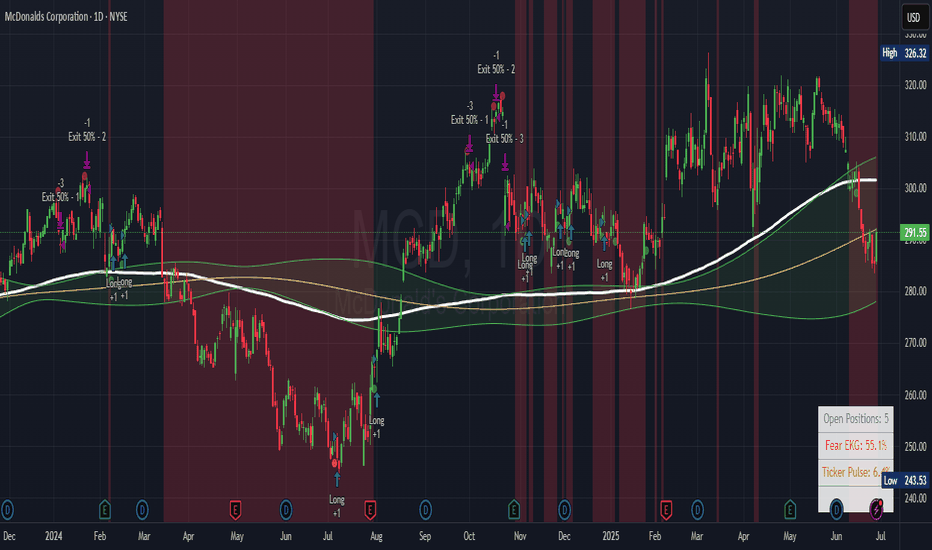Image resolution: width=932 pixels, height=550 pixels.
Task: Click the 320.00 price axis label
Action: coord(915,85)
